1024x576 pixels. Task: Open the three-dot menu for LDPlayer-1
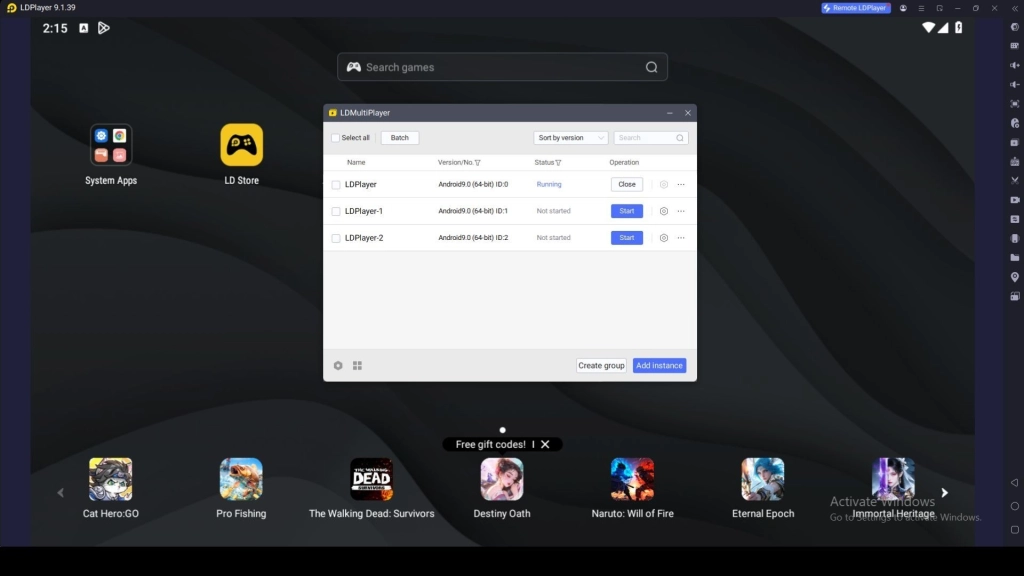click(681, 211)
